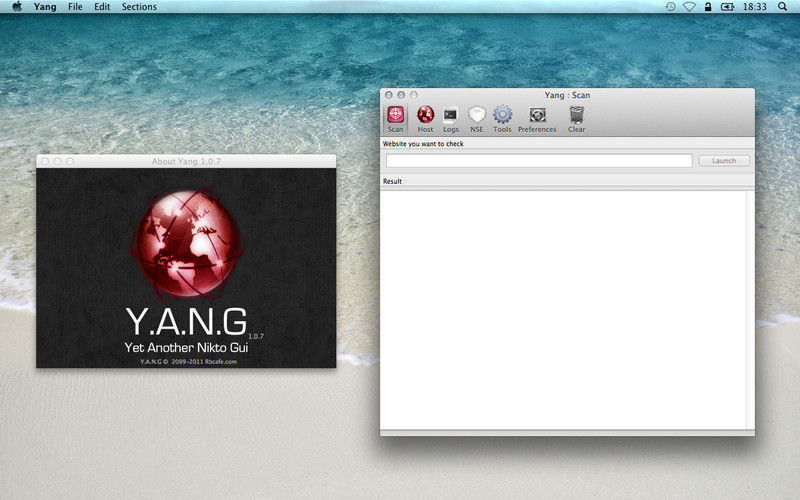Switch to the NSE shield icon
The height and width of the screenshot is (500, 800).
477,119
